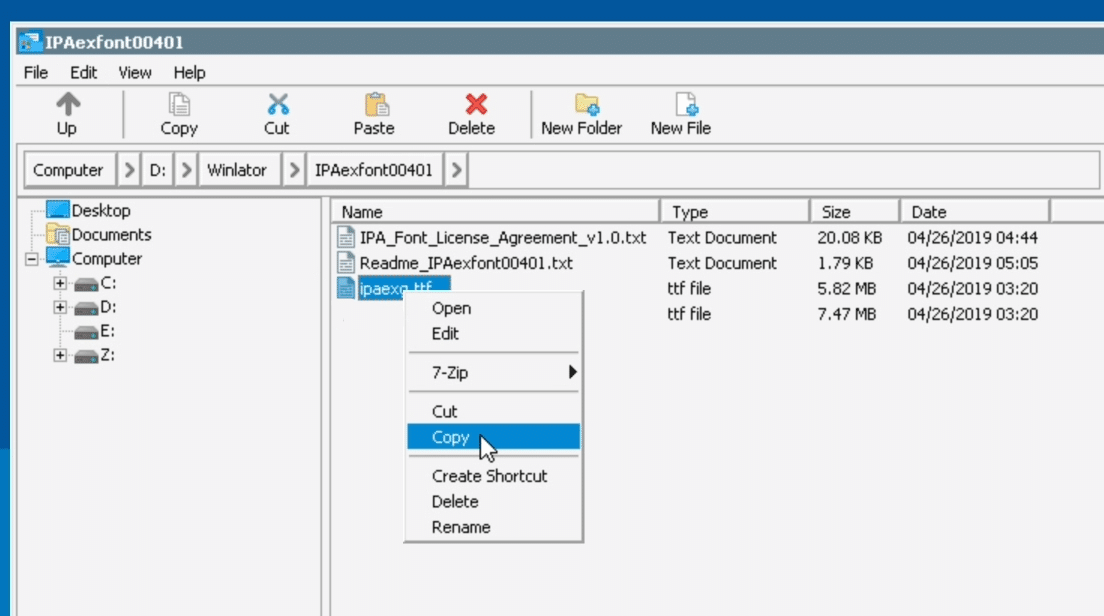Screen dimensions: 1104x616
Task: Choose Rename in the context menu
Action: [494, 527]
